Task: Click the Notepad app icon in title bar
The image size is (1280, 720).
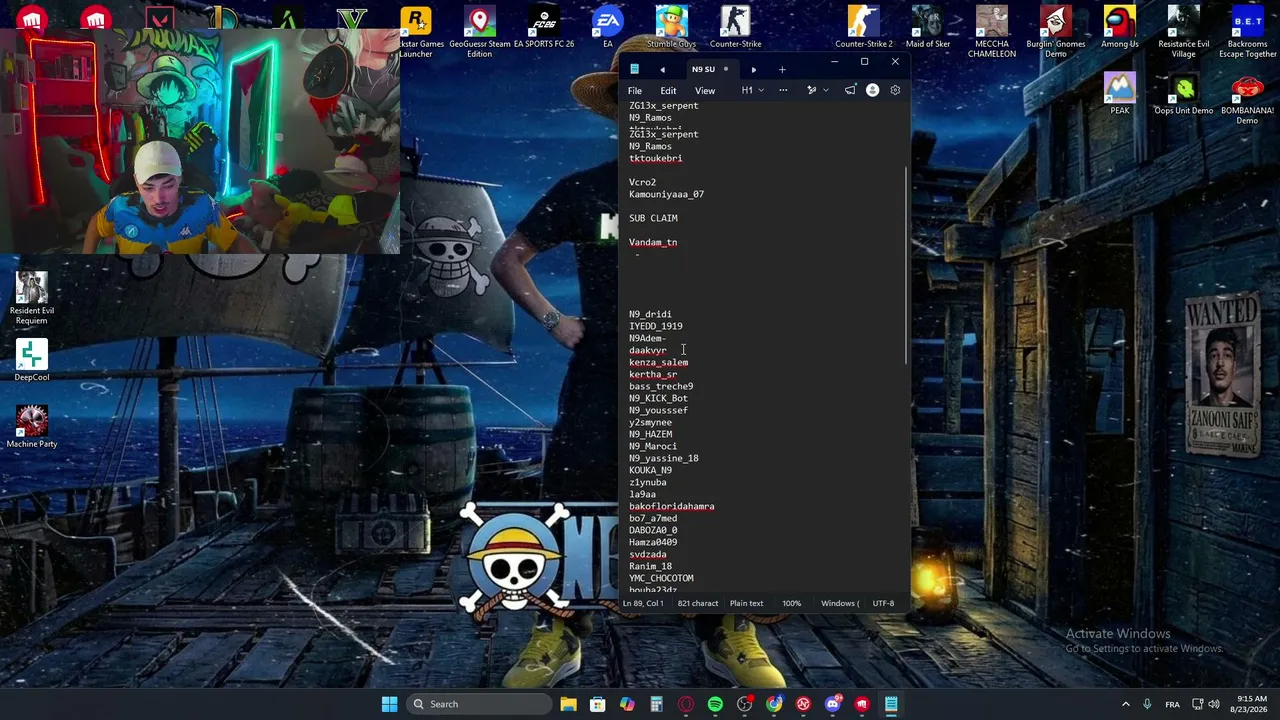Action: (x=634, y=69)
